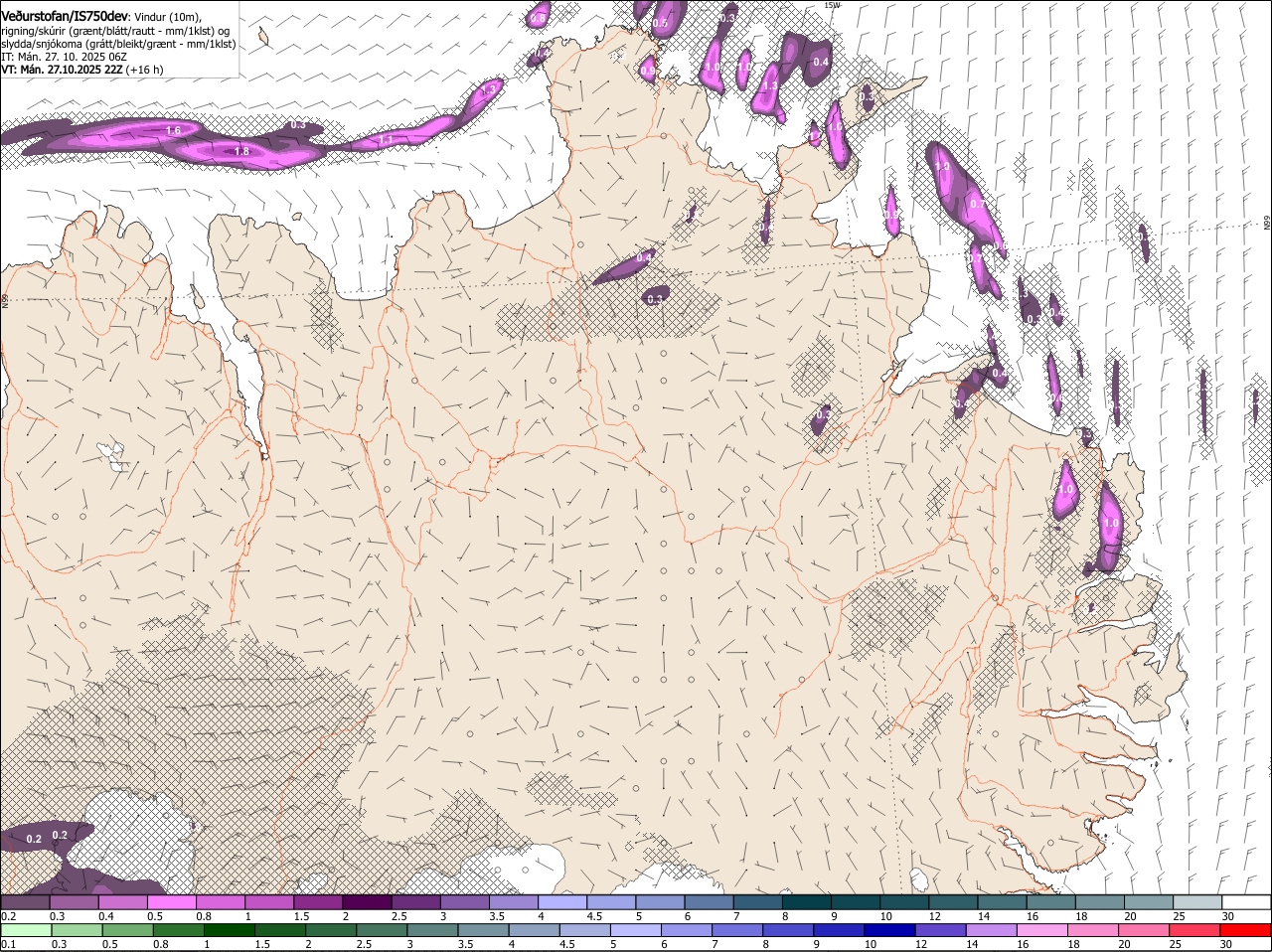Click the '14' label under the snow scale
1272x952 pixels.
(984, 916)
